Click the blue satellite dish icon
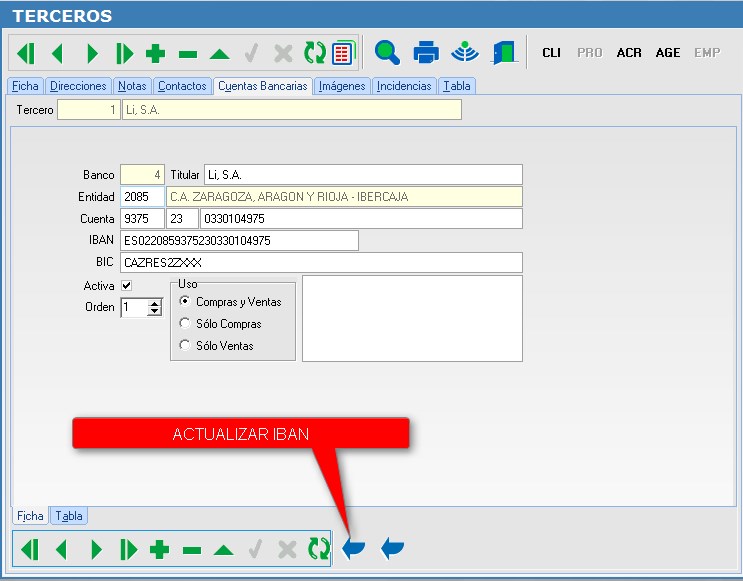743x581 pixels. tap(465, 52)
